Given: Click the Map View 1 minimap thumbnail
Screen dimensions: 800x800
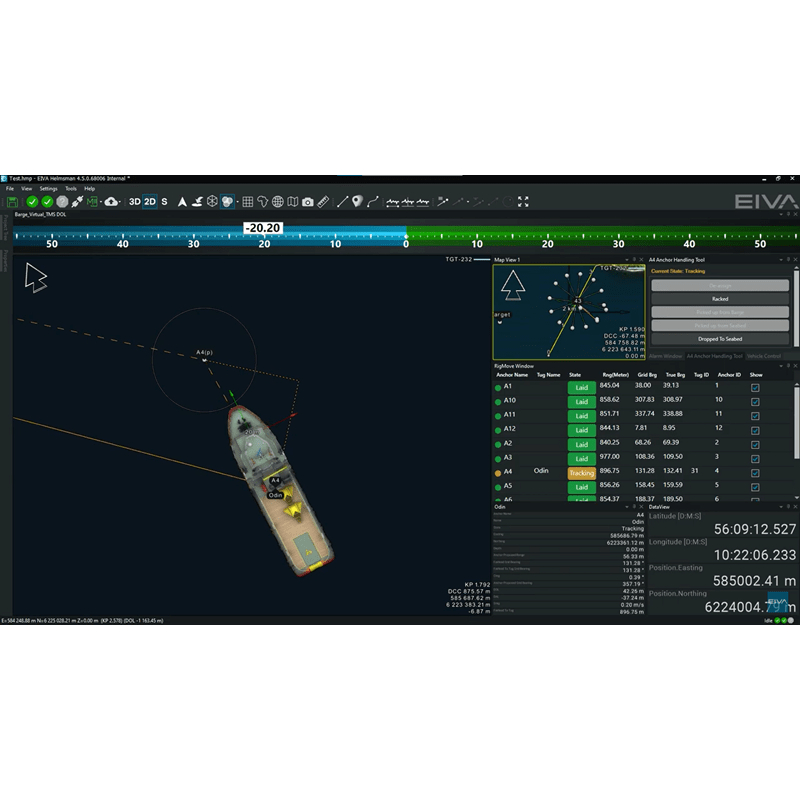Looking at the screenshot, I should point(569,312).
